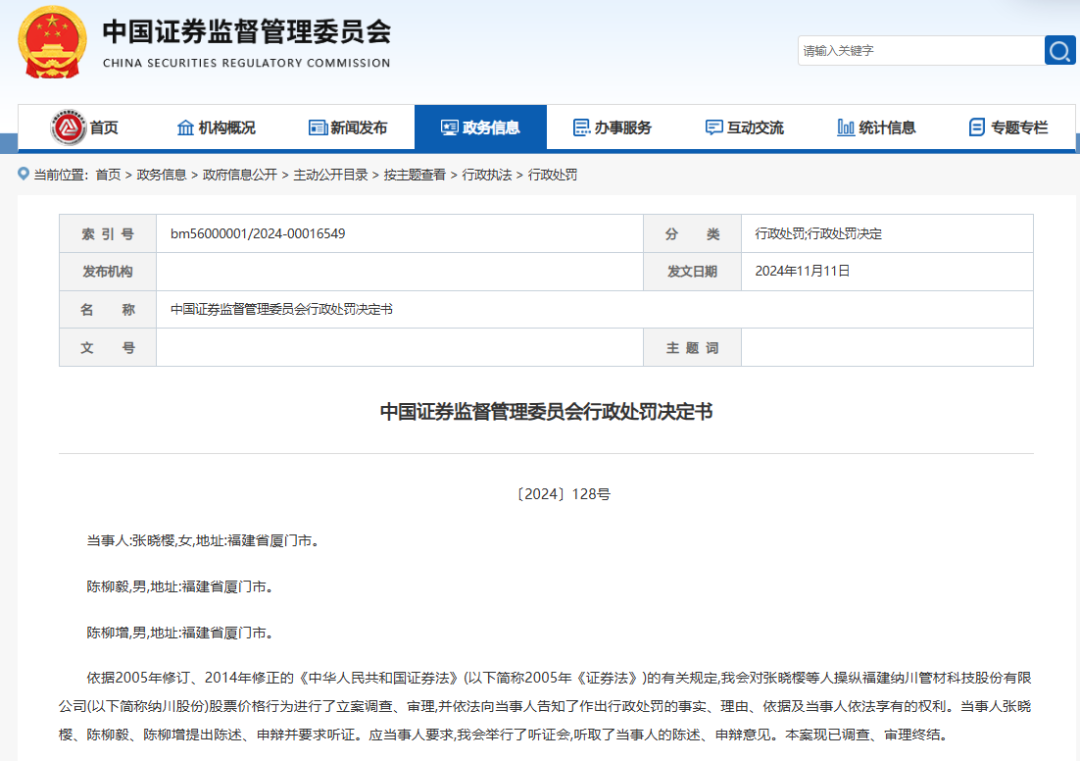Navigate to 主动公开目录 breadcrumb link
Viewport: 1080px width, 761px height.
330,175
